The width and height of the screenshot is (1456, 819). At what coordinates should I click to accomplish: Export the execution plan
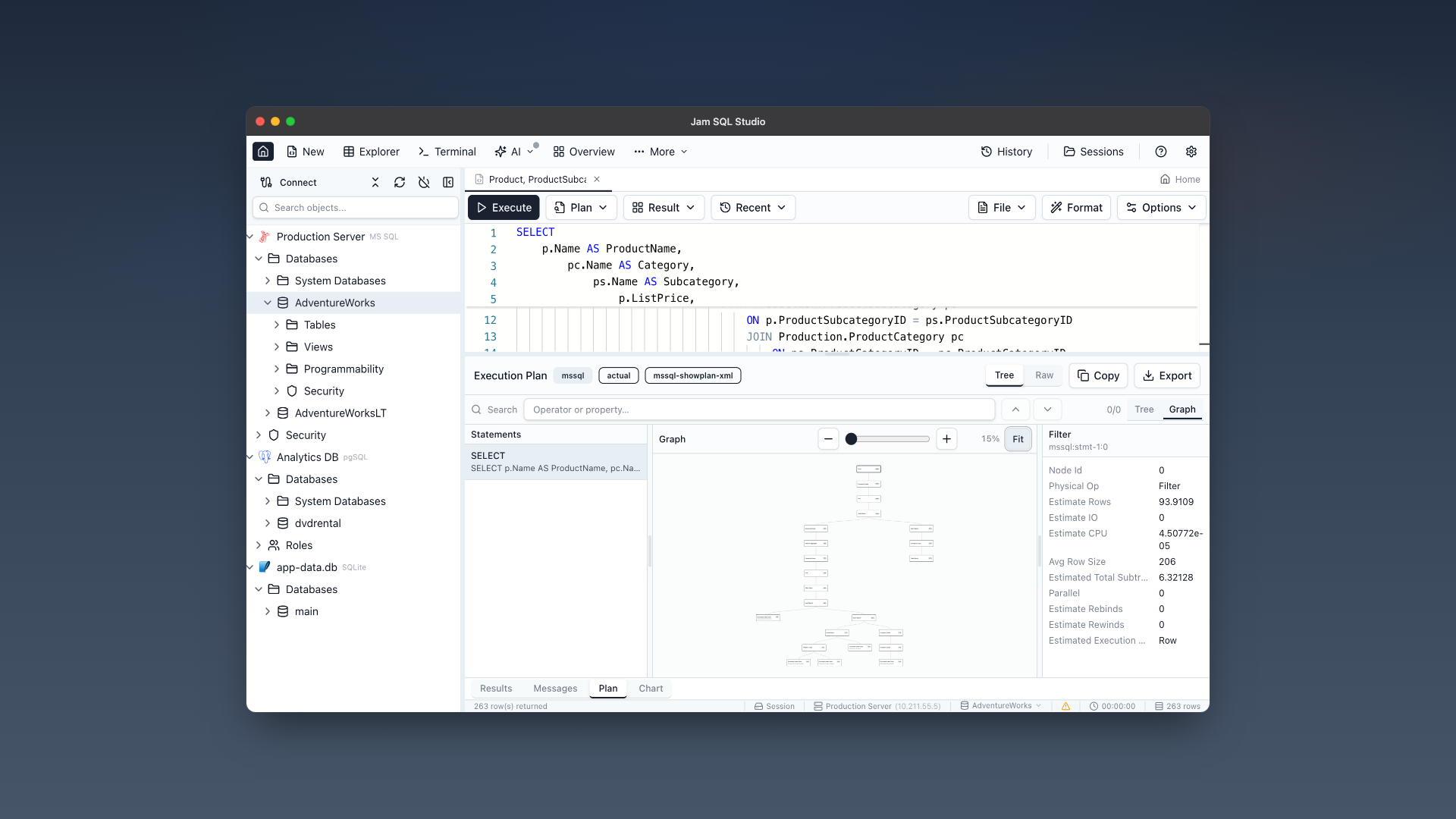(x=1167, y=375)
